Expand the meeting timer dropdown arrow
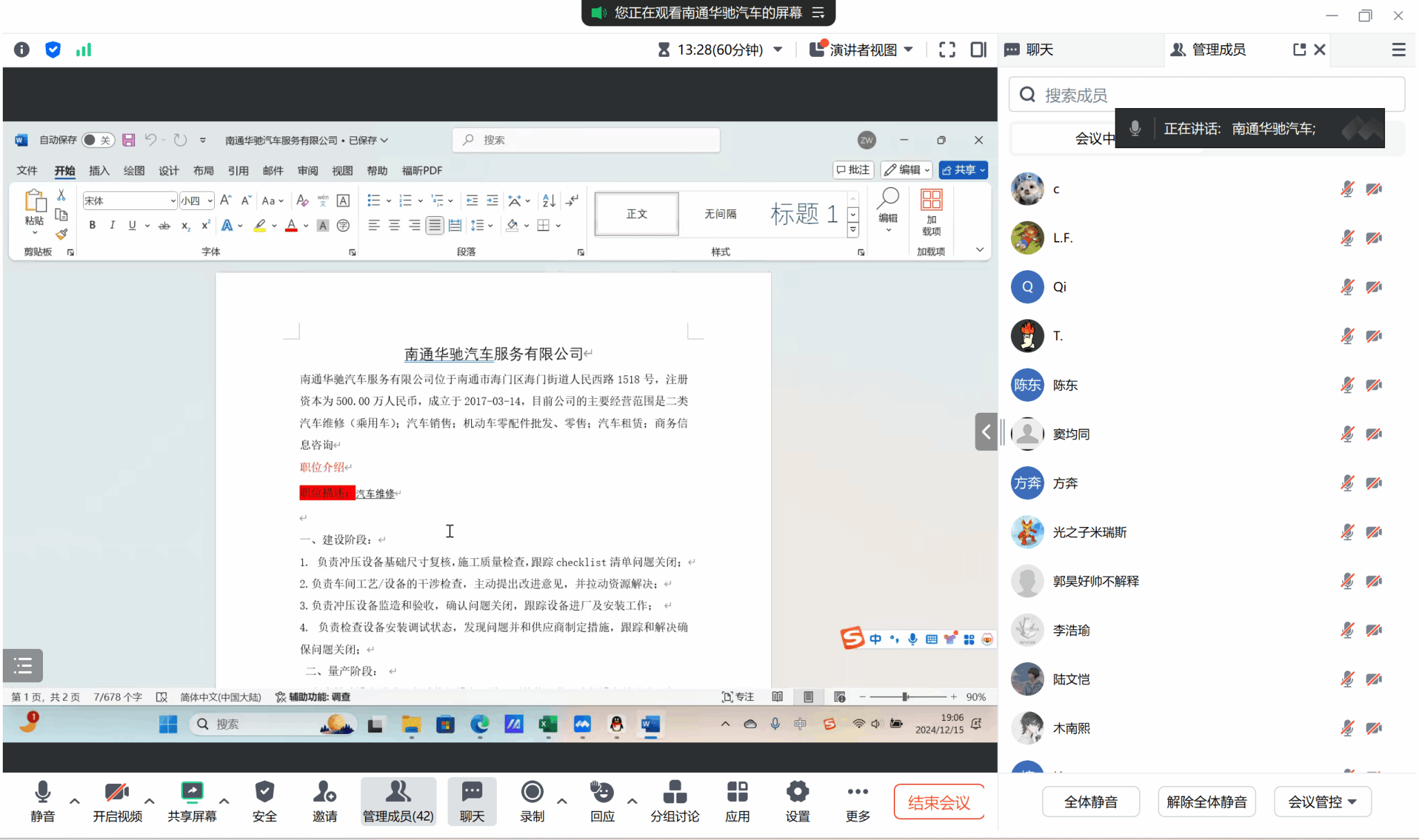The image size is (1419, 840). (x=778, y=50)
